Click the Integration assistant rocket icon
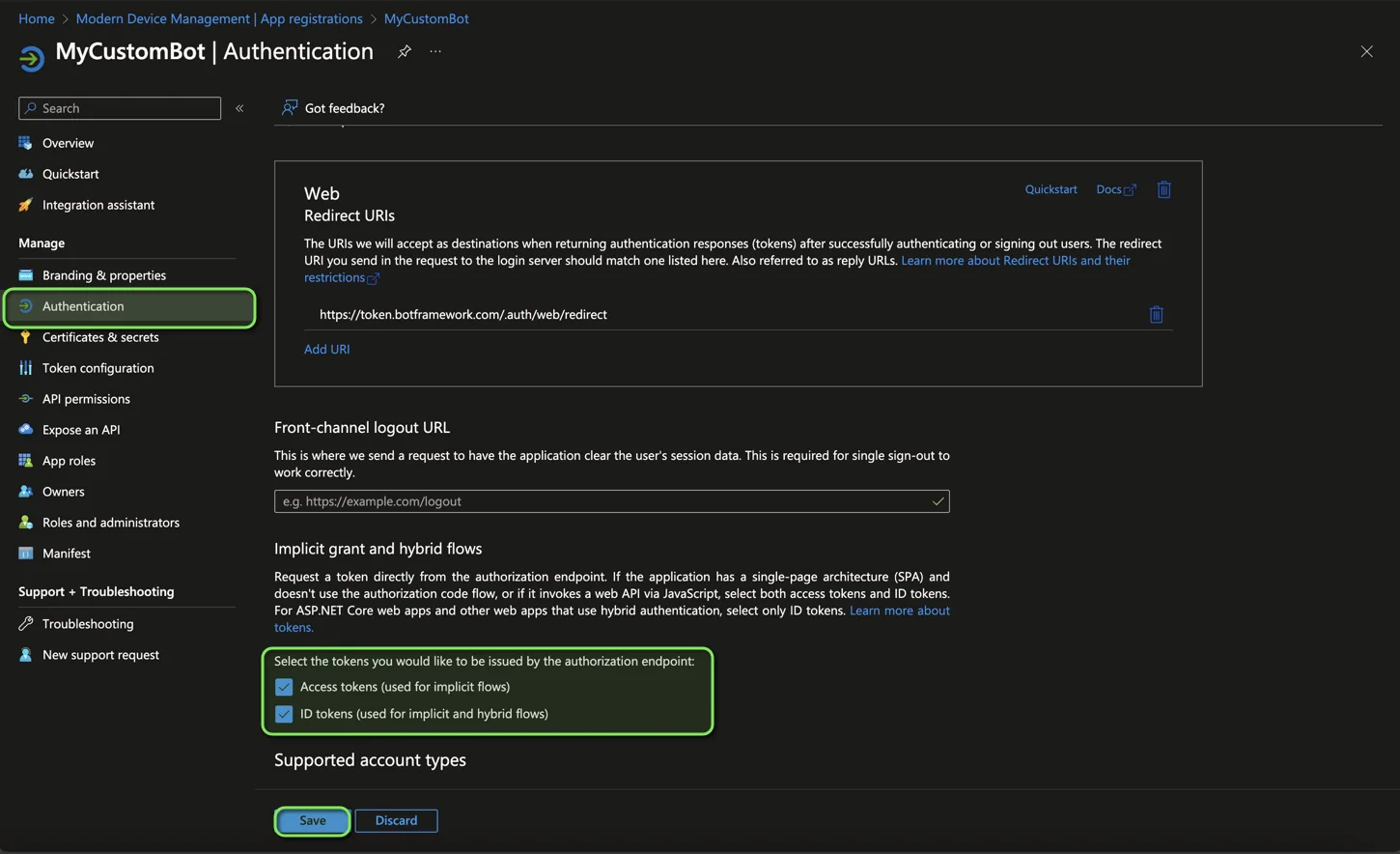Screen dimensions: 1400x854 26,205
